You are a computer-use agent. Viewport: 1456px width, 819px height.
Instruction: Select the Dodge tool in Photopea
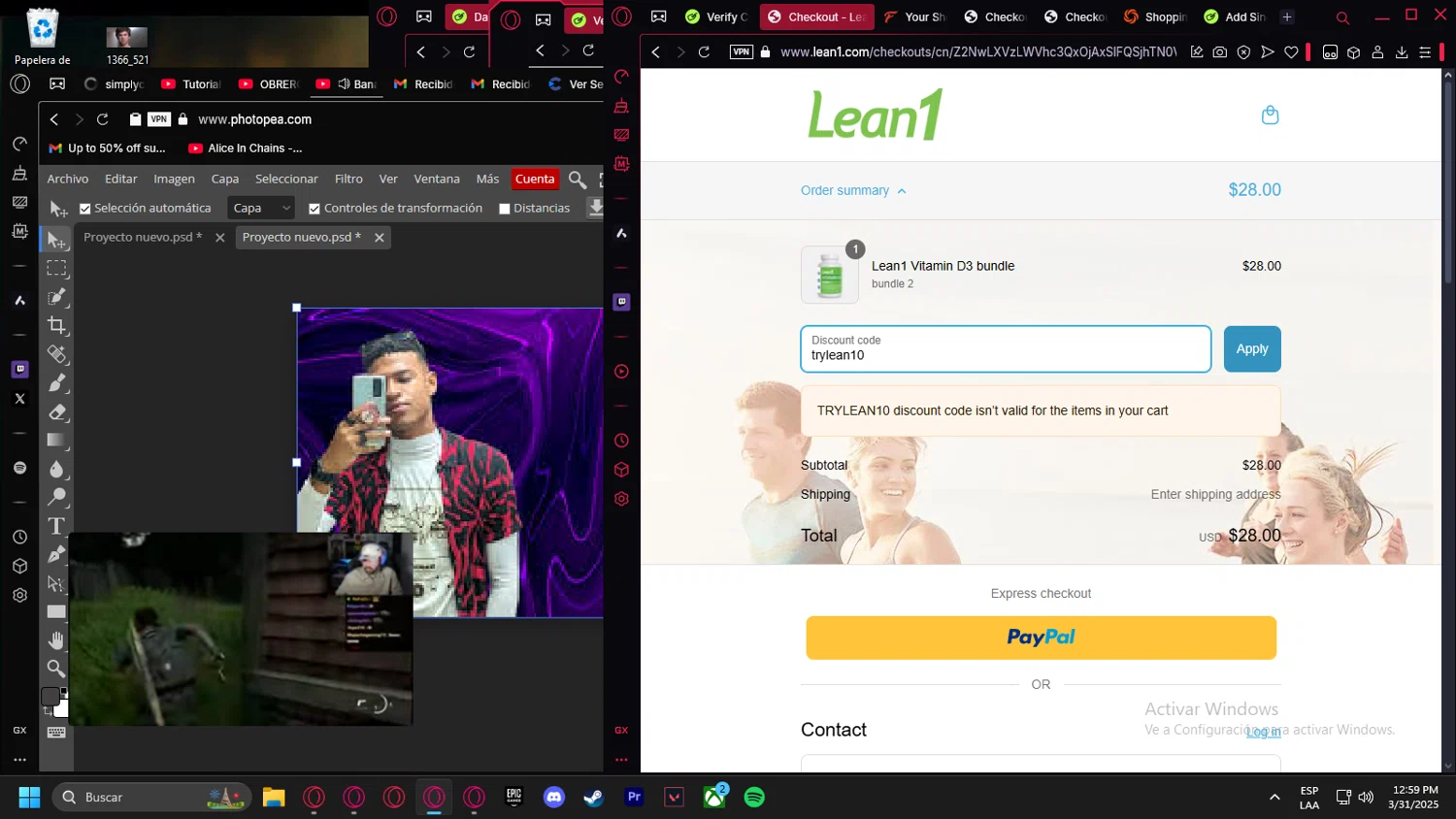click(57, 497)
